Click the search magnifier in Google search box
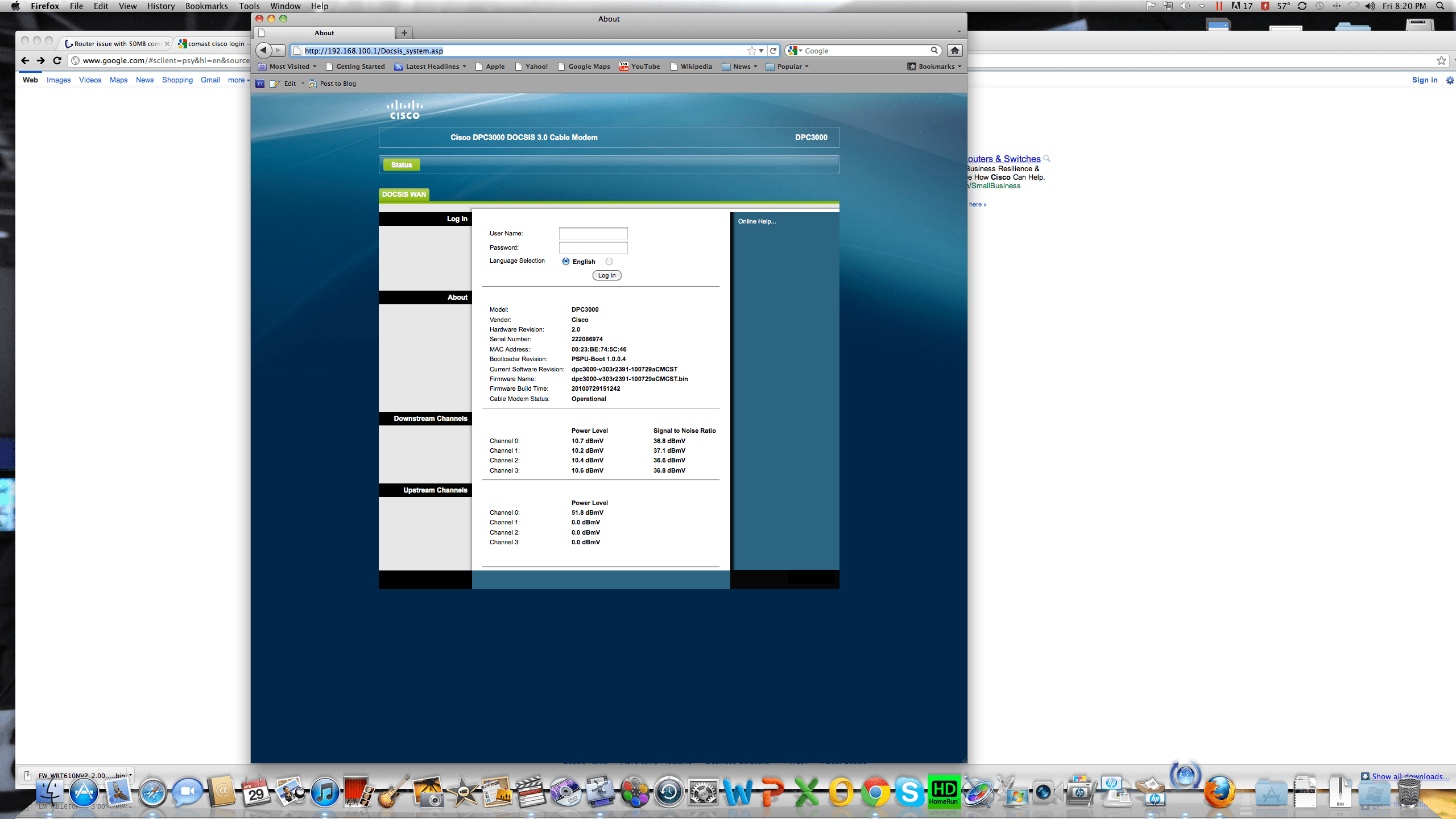 [934, 51]
